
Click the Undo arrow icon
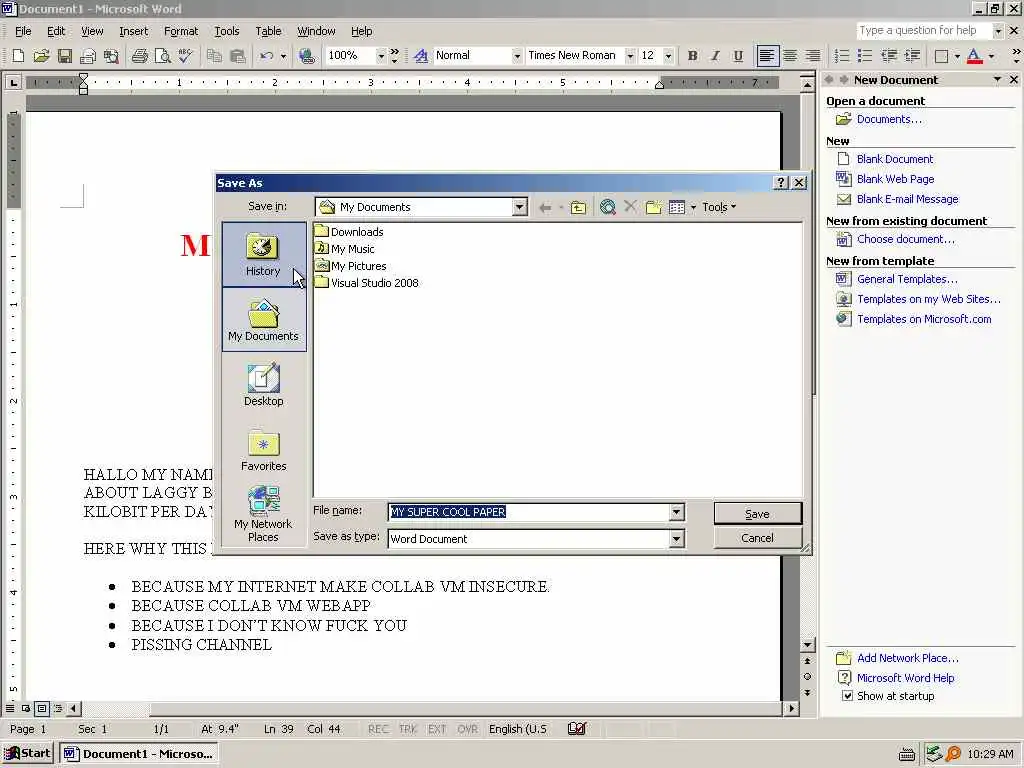click(x=266, y=56)
